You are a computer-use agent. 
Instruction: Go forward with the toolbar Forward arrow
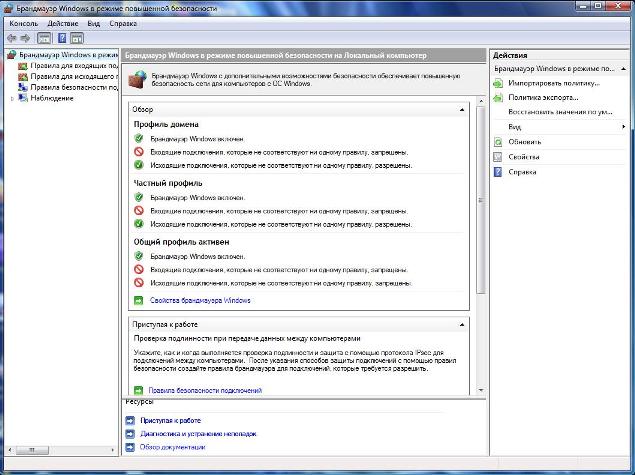click(x=25, y=38)
